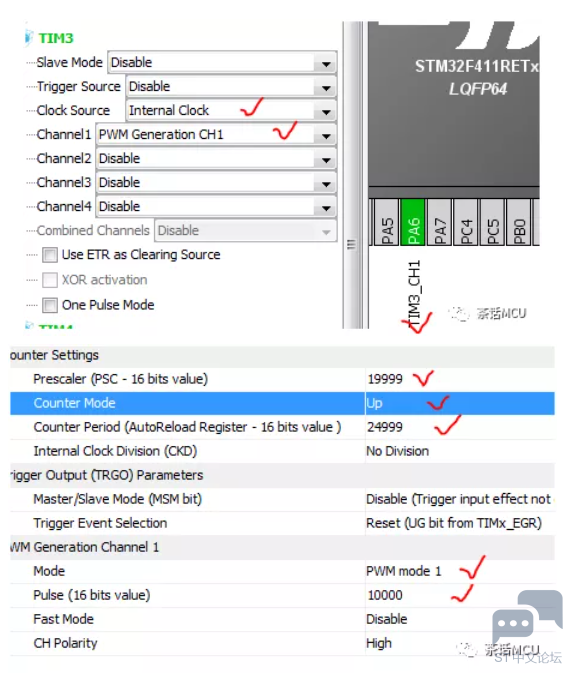
Task: Change Internal Clock Division No Division value
Action: point(398,452)
